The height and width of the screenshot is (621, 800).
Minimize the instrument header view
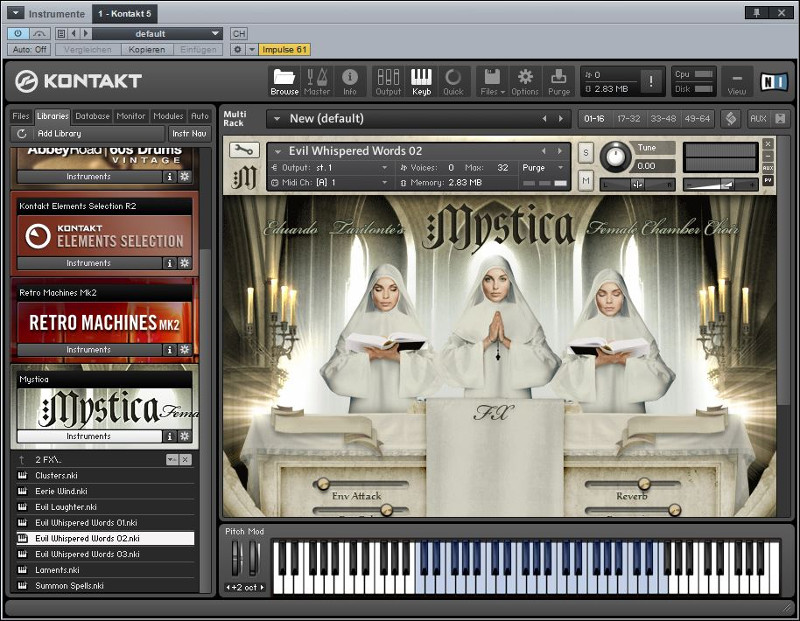coord(768,156)
